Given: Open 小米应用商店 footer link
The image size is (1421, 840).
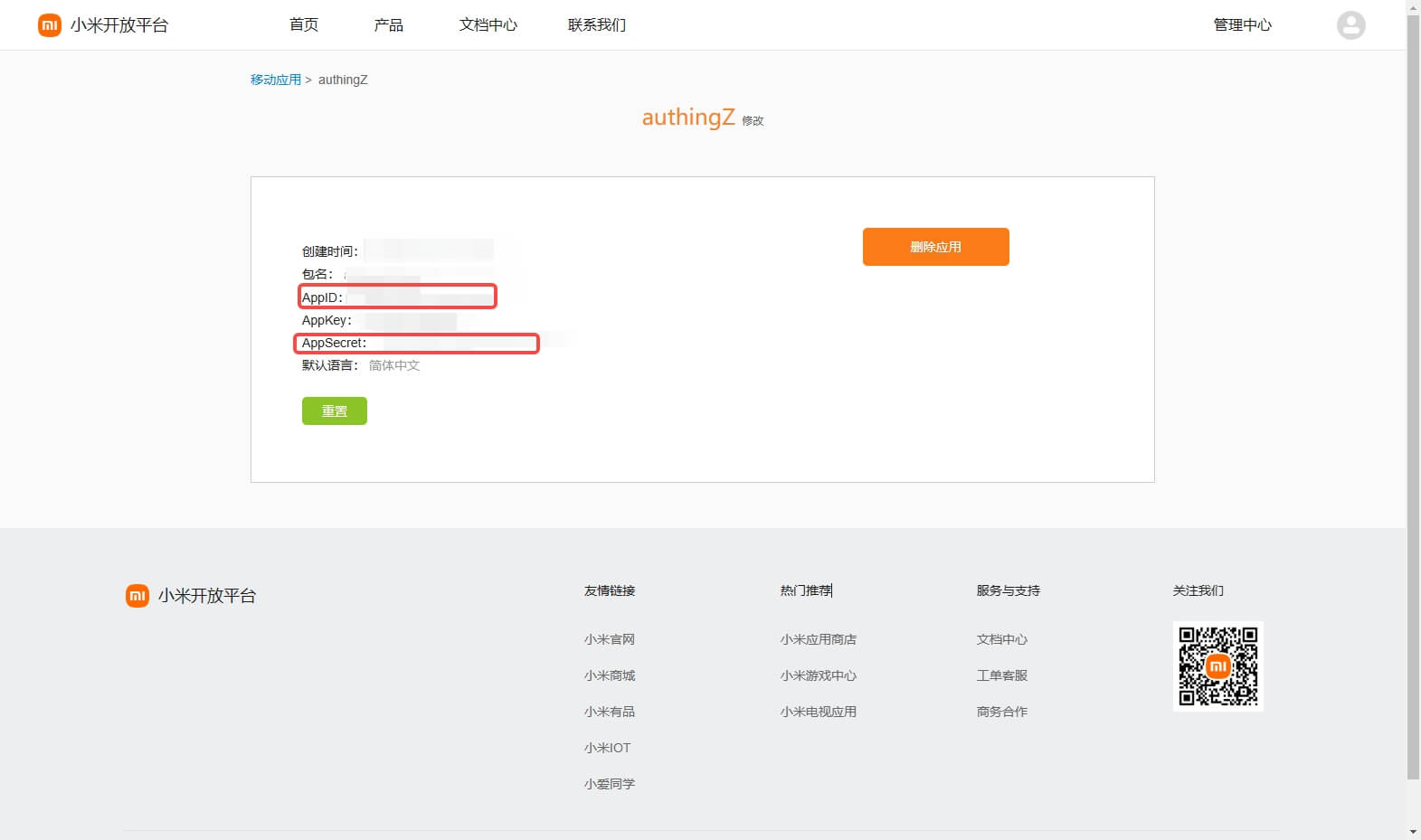Looking at the screenshot, I should click(x=819, y=639).
